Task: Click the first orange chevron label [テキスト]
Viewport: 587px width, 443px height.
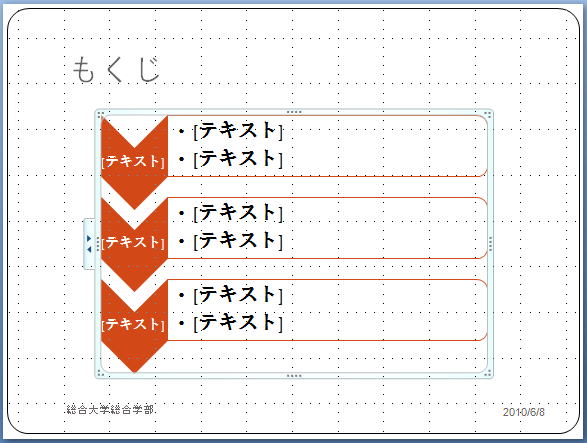Action: point(133,161)
